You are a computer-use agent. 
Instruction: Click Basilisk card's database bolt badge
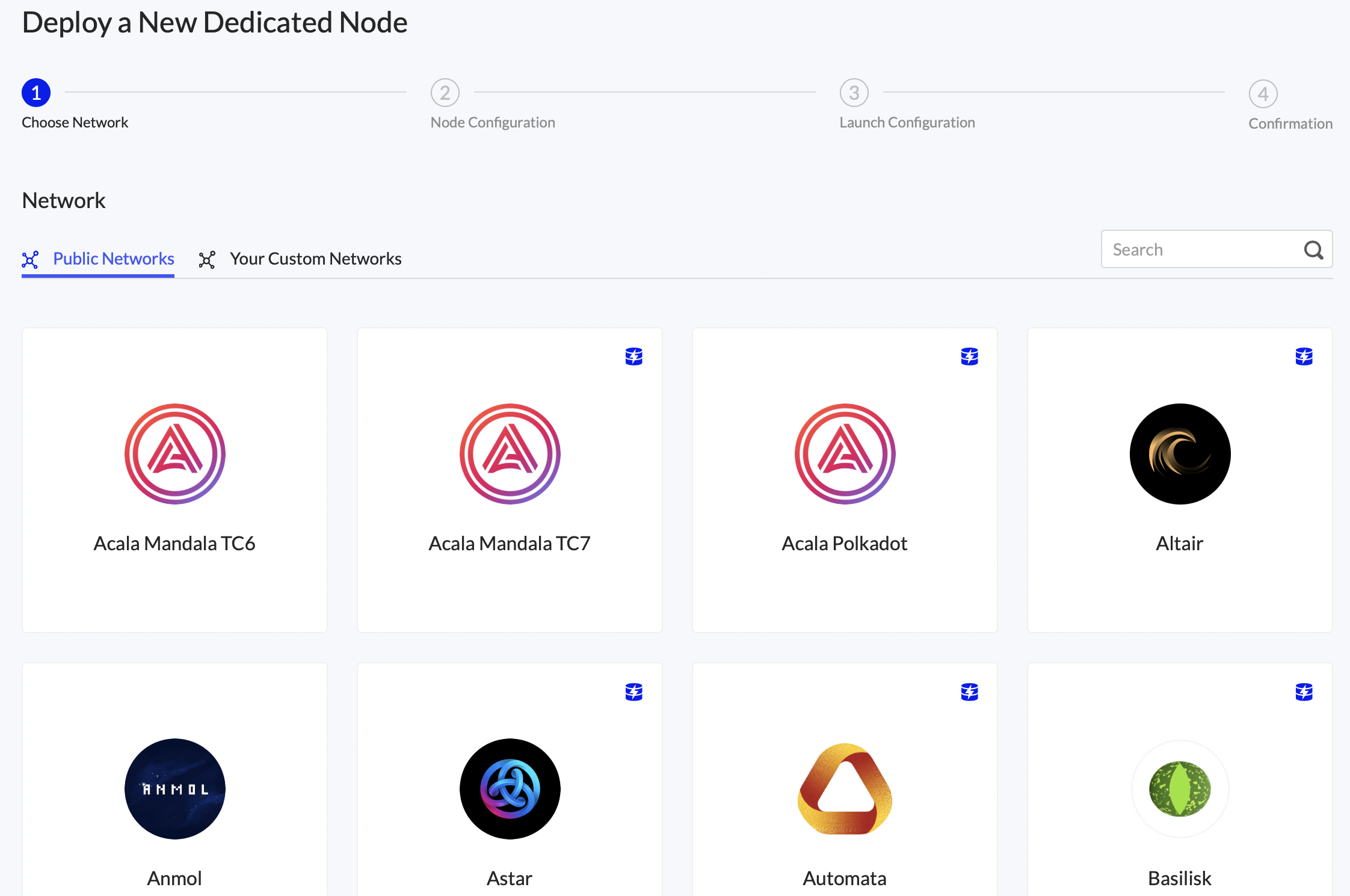[1304, 692]
